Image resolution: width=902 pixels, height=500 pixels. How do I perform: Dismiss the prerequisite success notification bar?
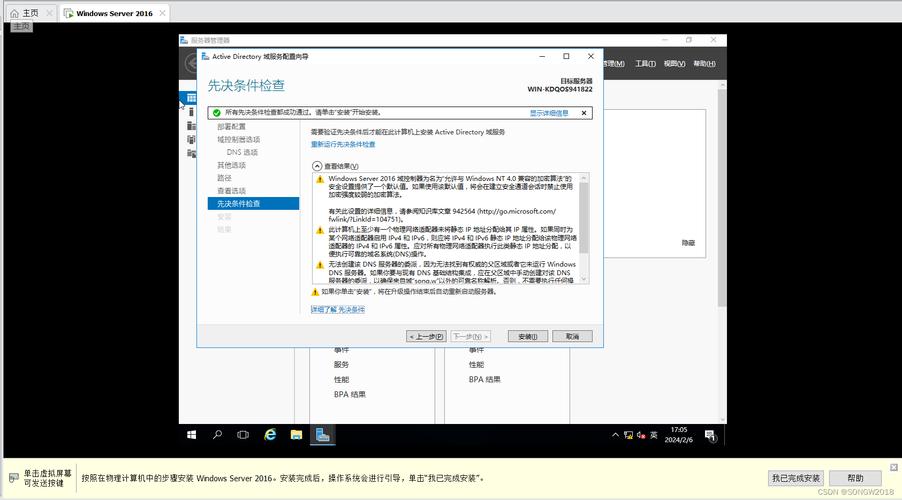tap(584, 113)
